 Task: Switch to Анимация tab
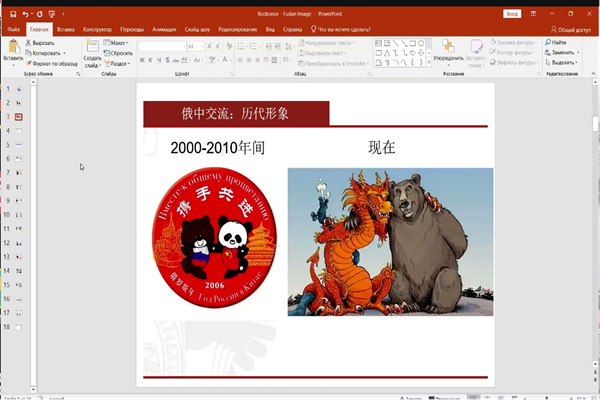coord(164,29)
